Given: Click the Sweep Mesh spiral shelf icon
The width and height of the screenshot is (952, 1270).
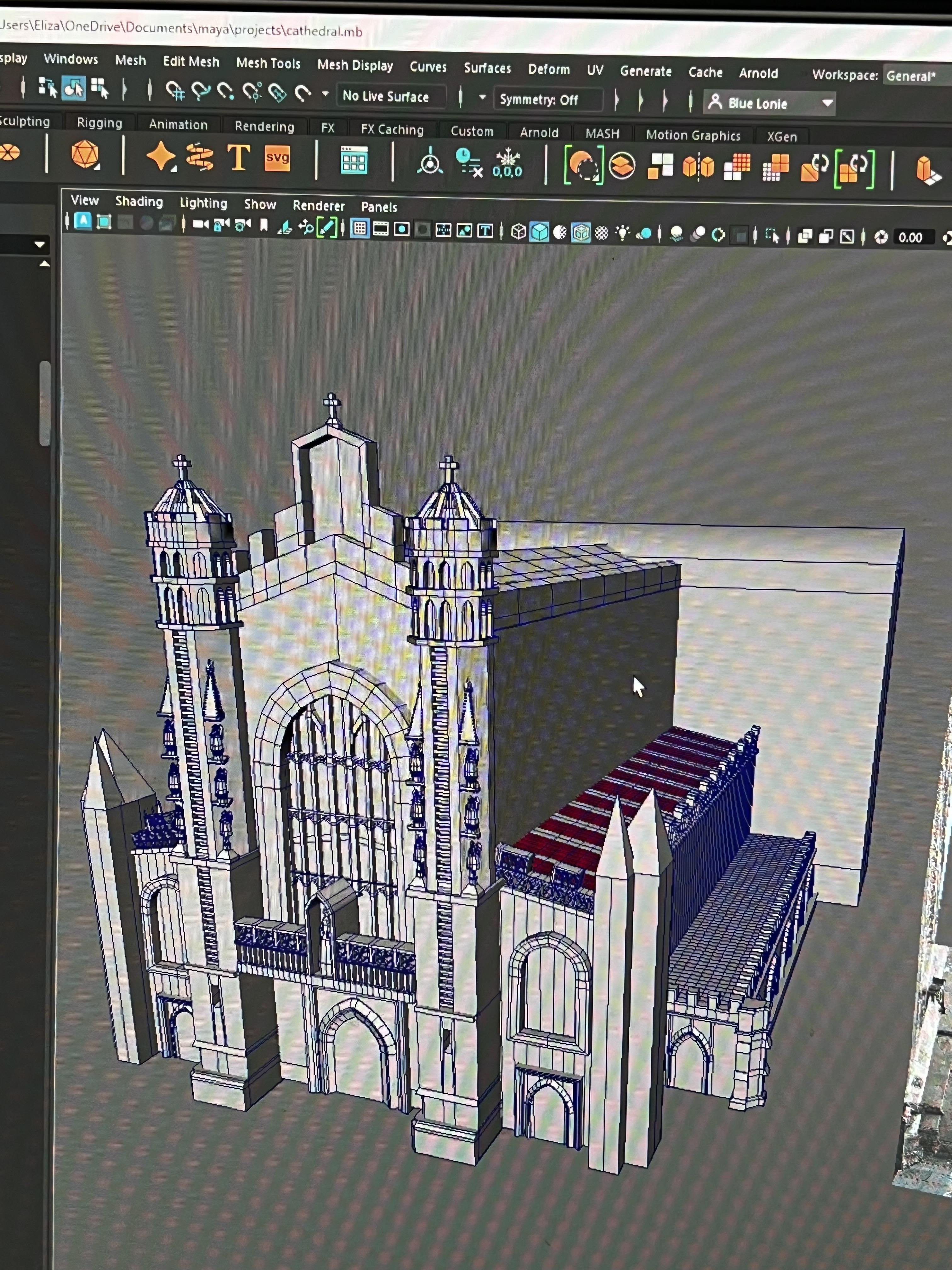Looking at the screenshot, I should click(x=200, y=157).
